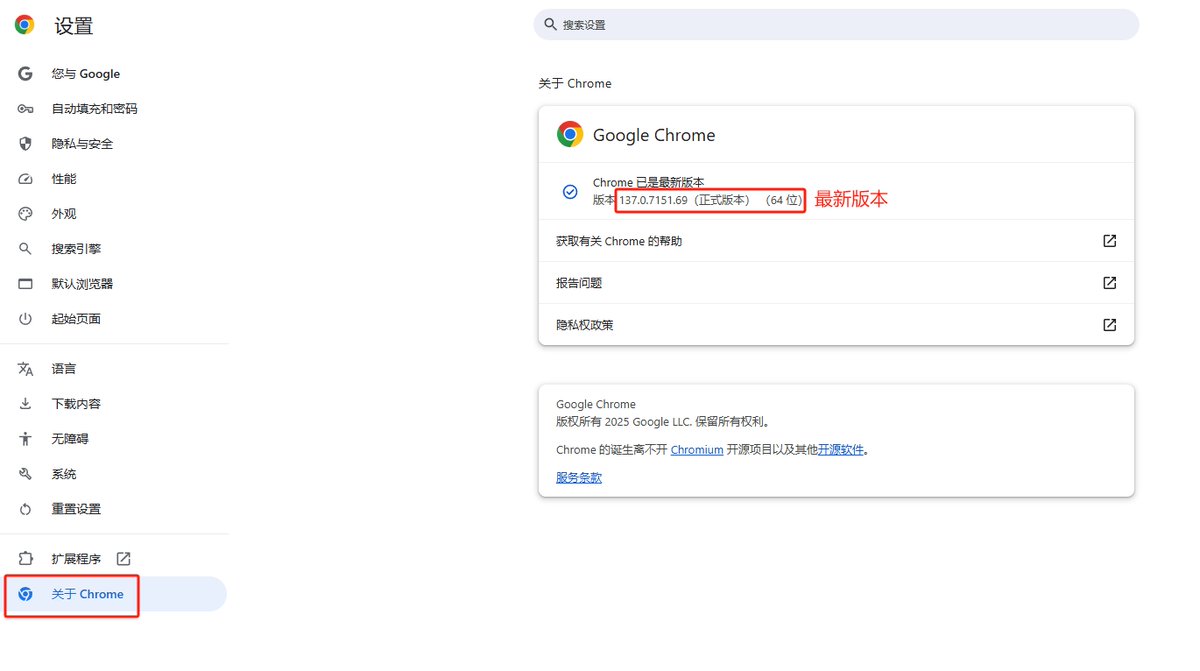Focus the 搜索设置 search field

836,25
